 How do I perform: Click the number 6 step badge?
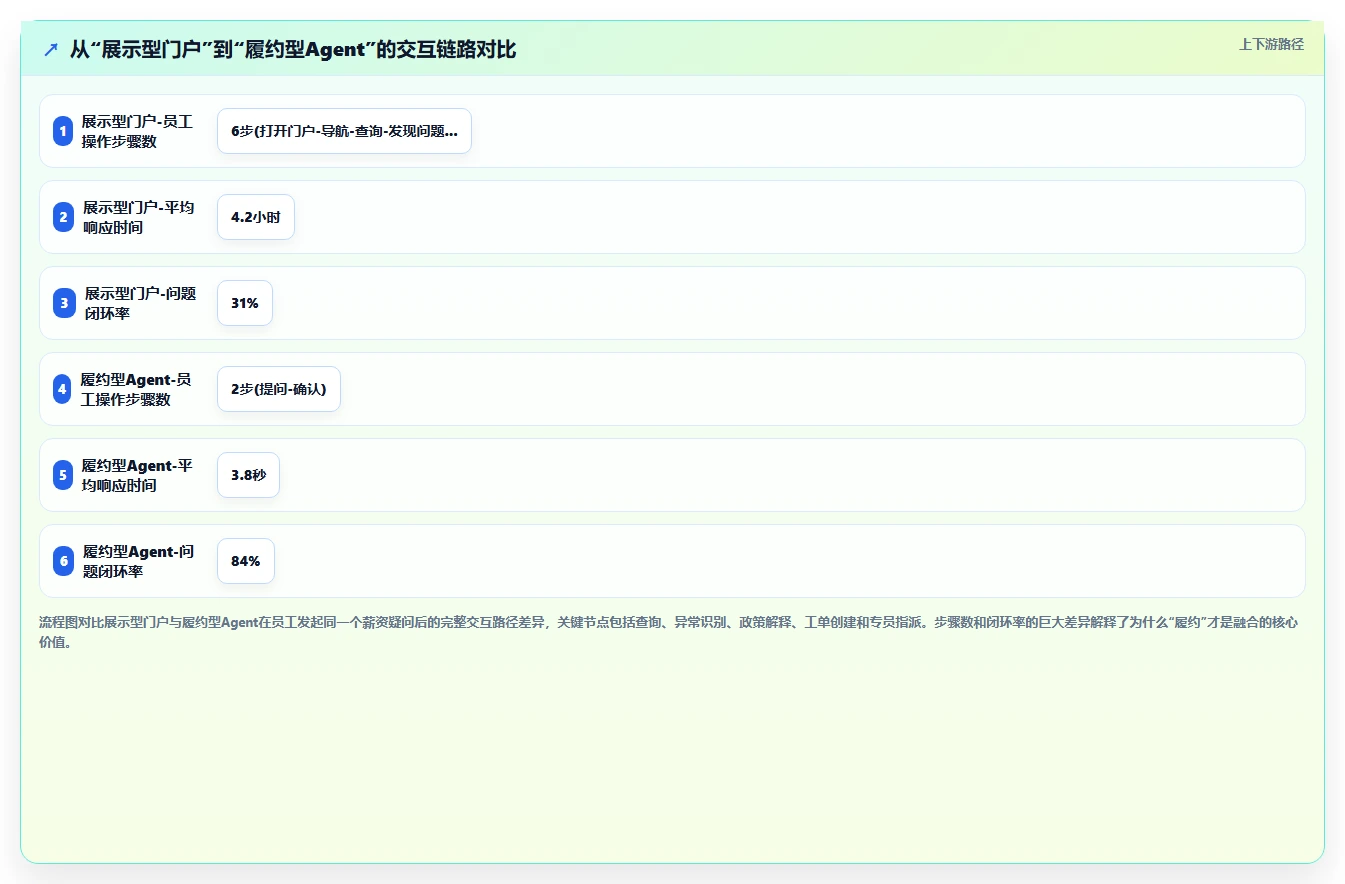tap(64, 561)
